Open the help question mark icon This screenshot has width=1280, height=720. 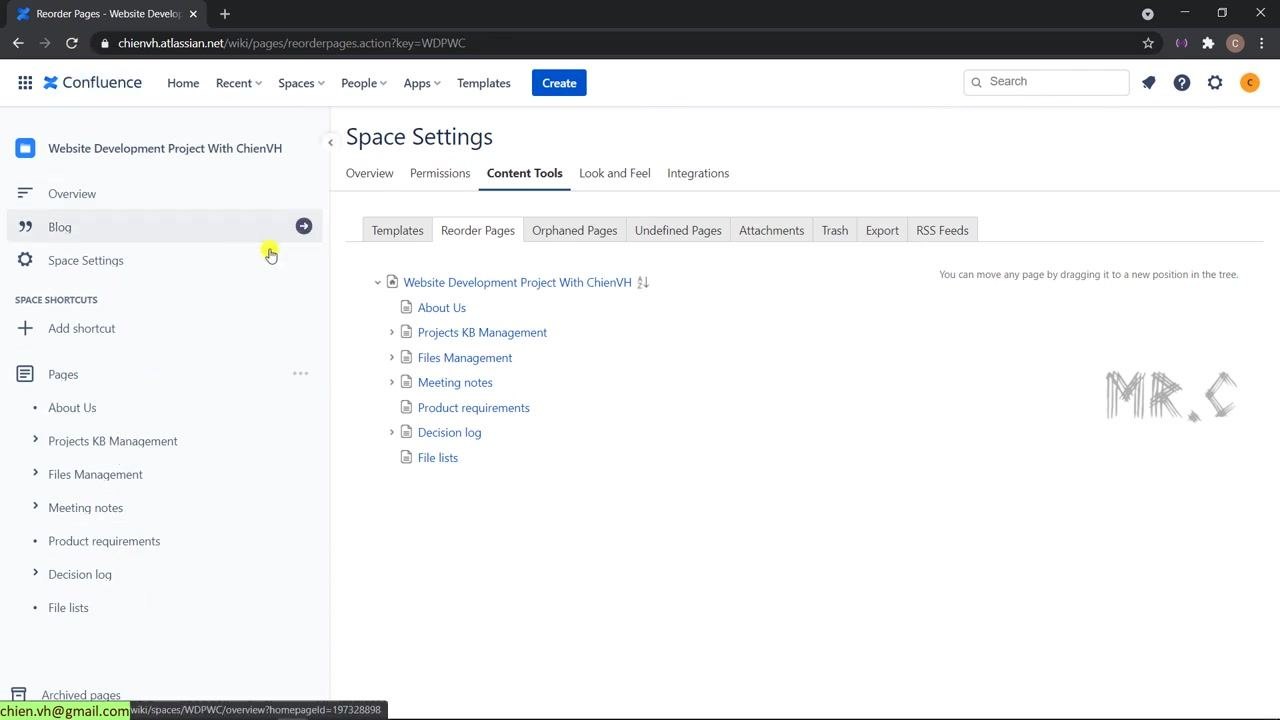click(x=1182, y=83)
